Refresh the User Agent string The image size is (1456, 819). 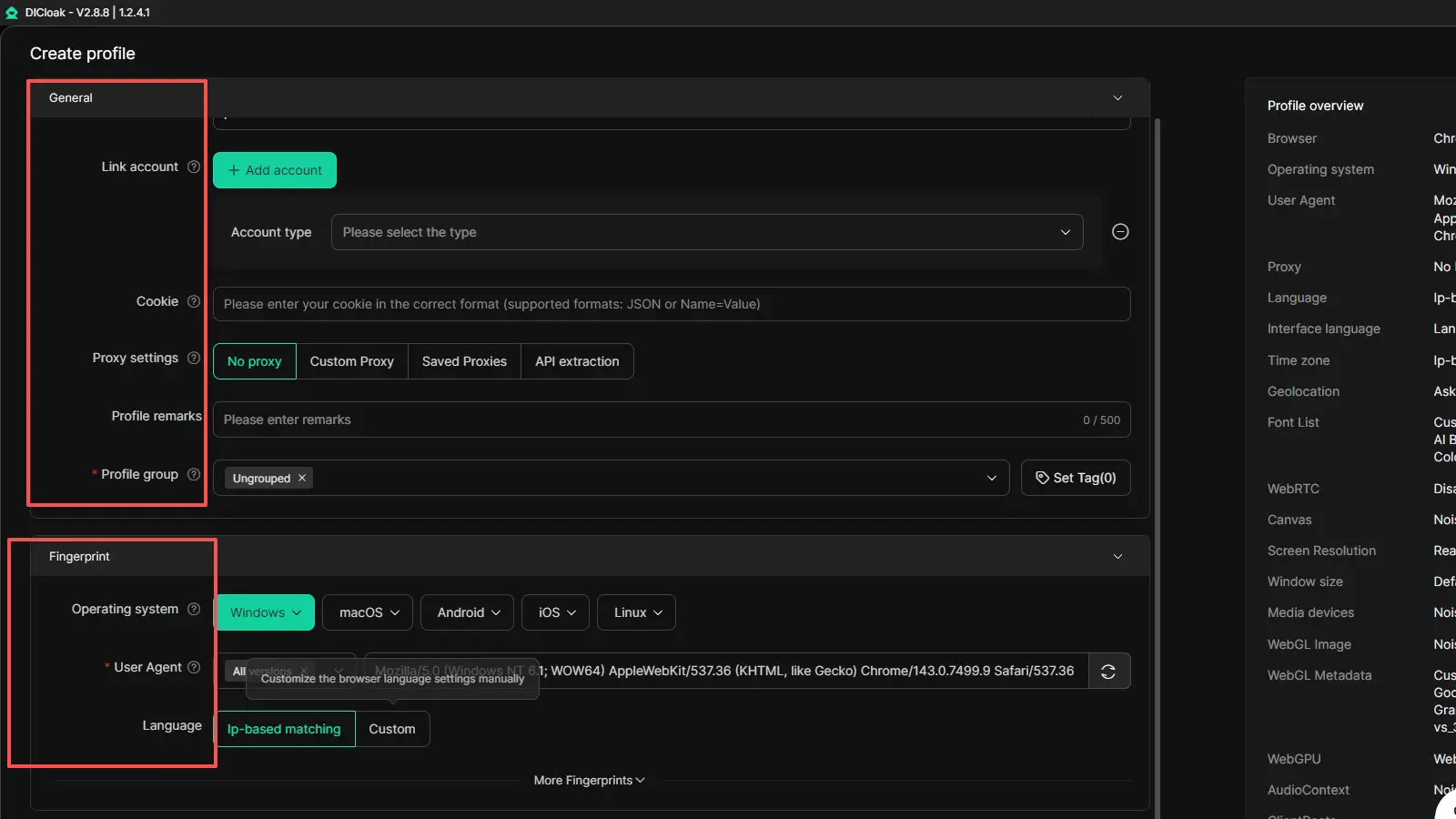click(x=1108, y=672)
